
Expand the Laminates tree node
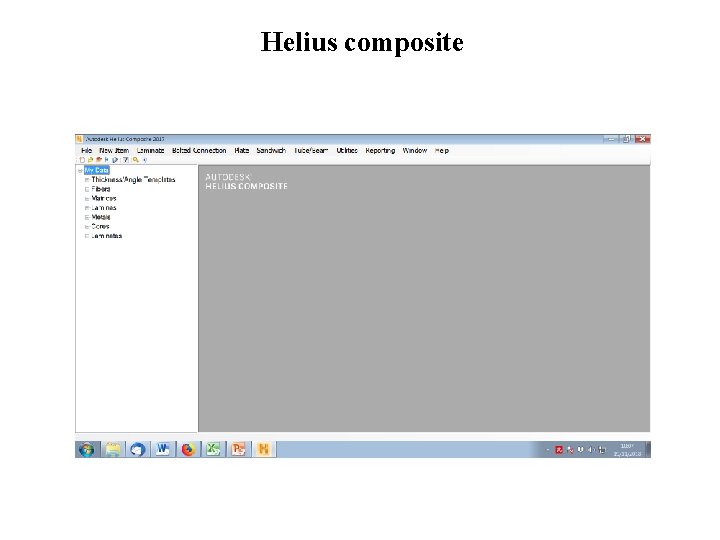87,236
